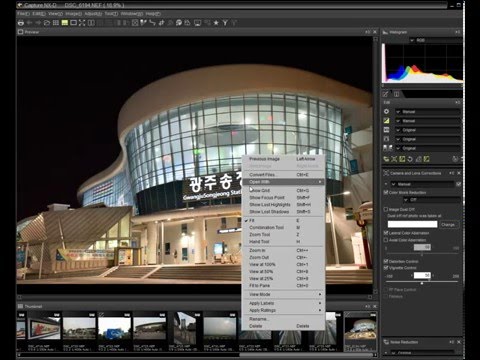Click the monitor display toolbar icon
Viewport: 480px width, 360px height.
pyautogui.click(x=197, y=23)
